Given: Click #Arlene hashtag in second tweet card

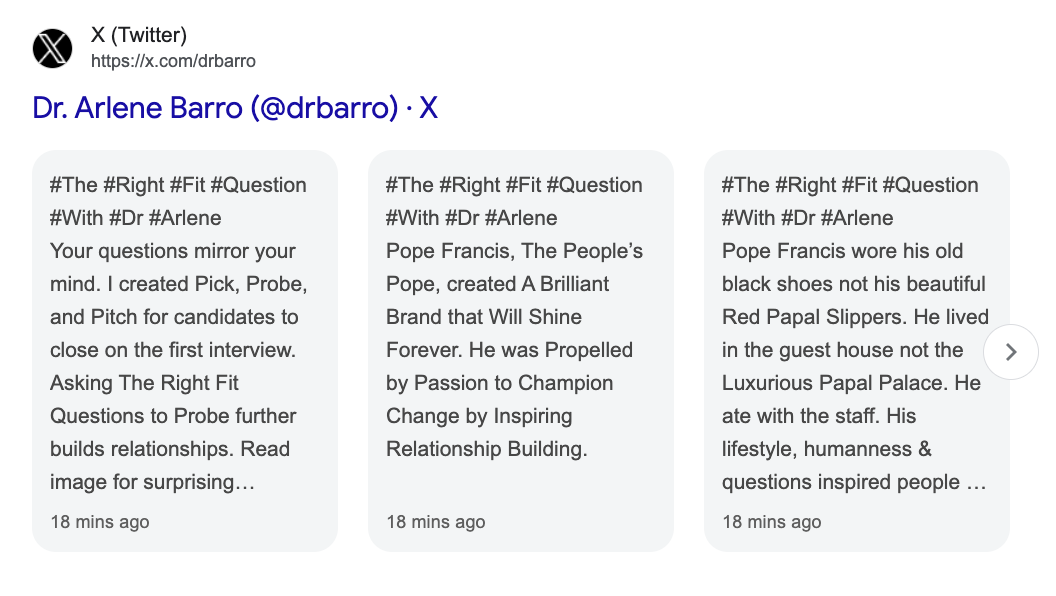Looking at the screenshot, I should point(521,218).
